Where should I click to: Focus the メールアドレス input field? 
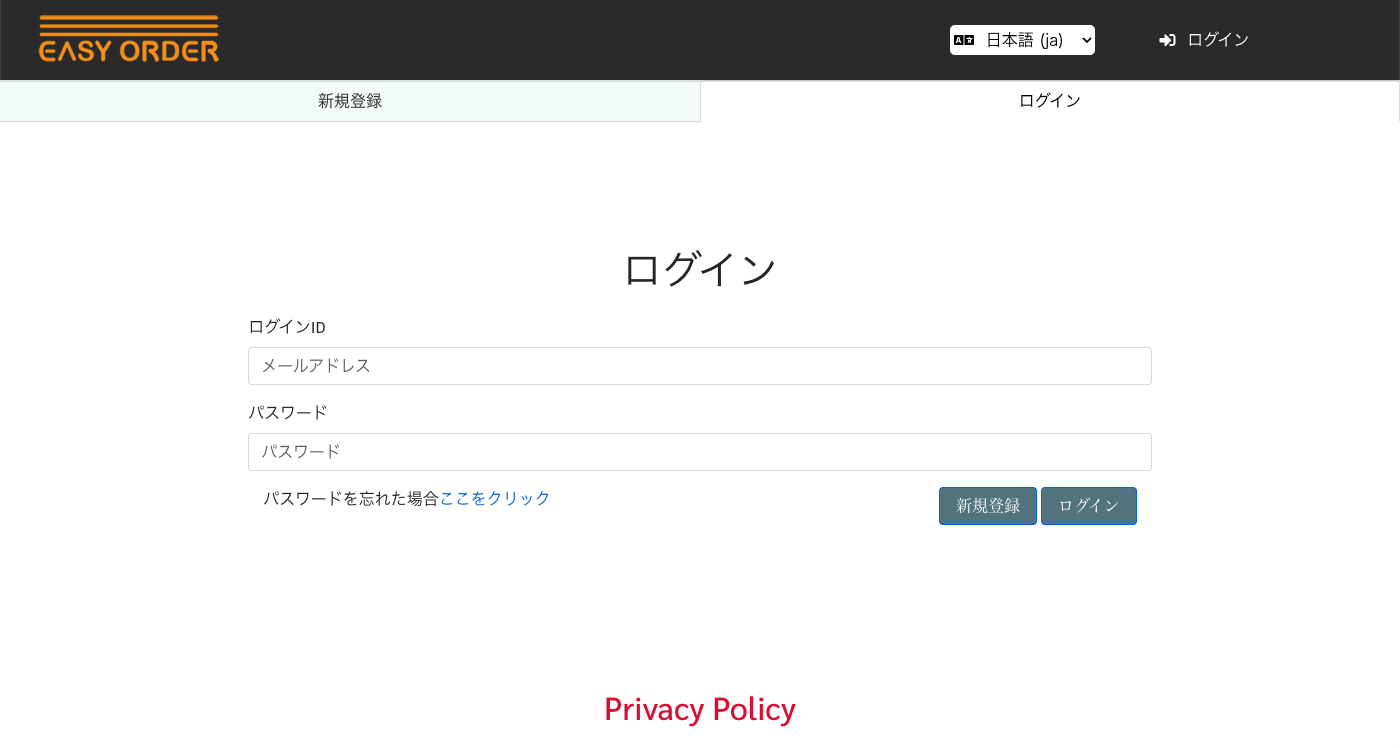pos(699,366)
